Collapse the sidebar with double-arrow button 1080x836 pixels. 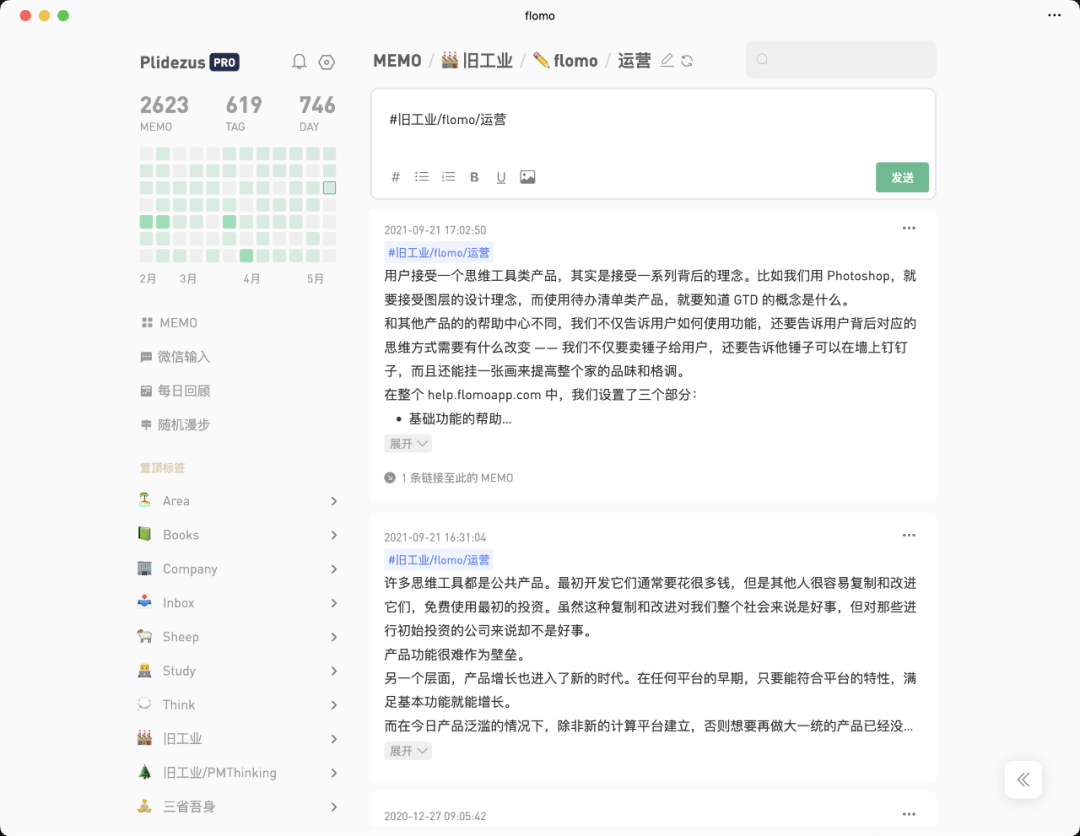point(1023,780)
